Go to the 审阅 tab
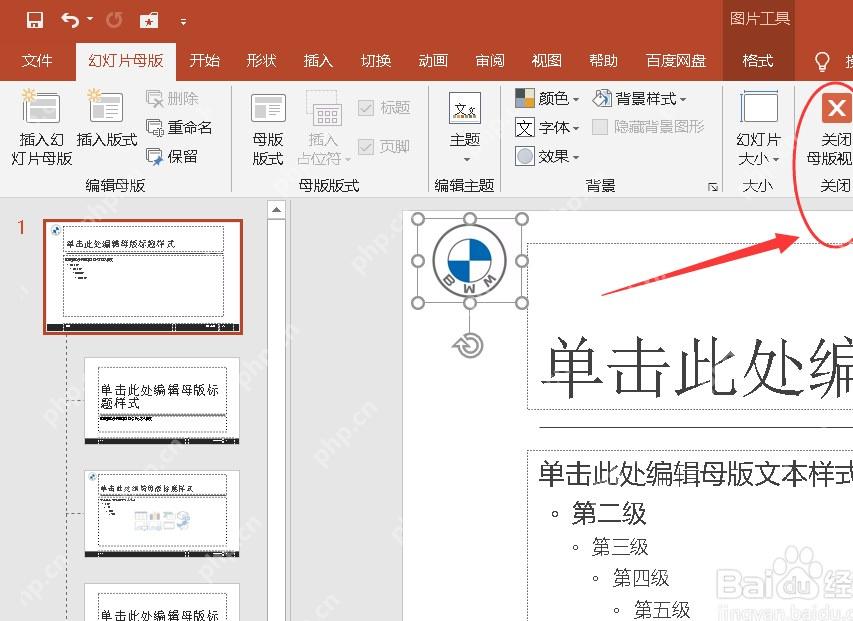Image resolution: width=853 pixels, height=621 pixels. pos(490,60)
